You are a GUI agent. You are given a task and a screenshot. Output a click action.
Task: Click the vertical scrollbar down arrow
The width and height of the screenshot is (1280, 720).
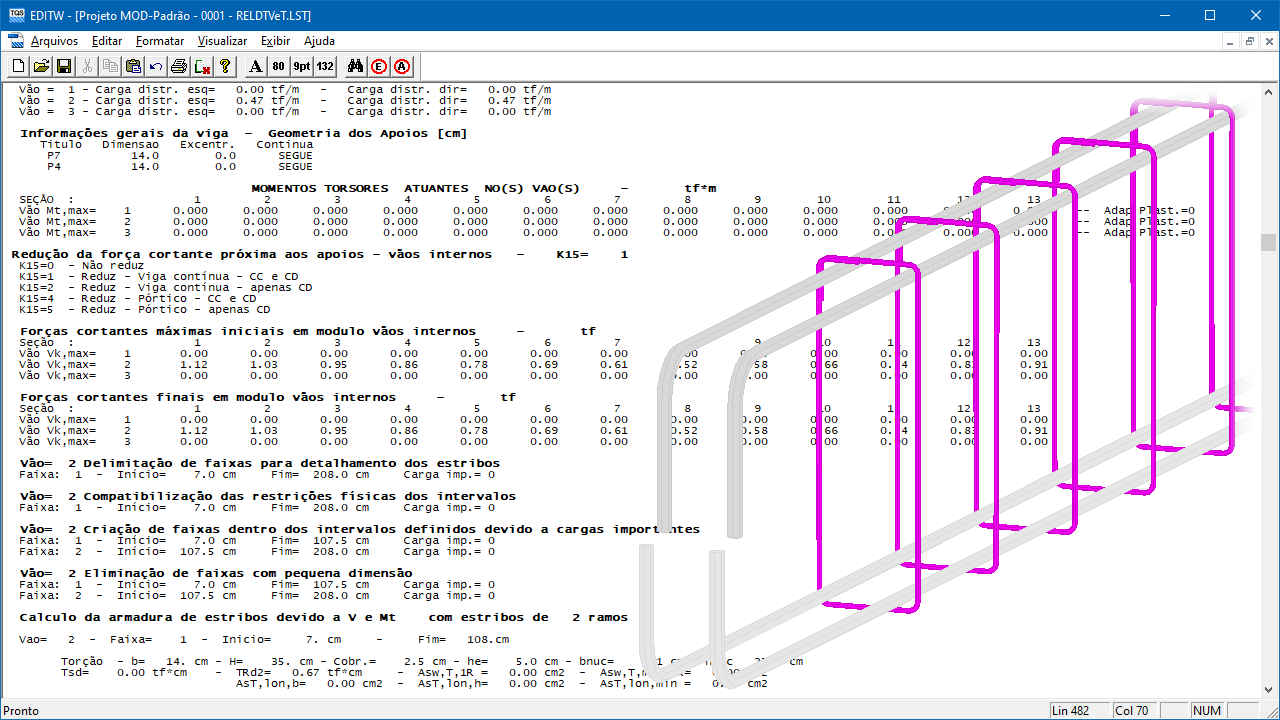pos(1269,689)
